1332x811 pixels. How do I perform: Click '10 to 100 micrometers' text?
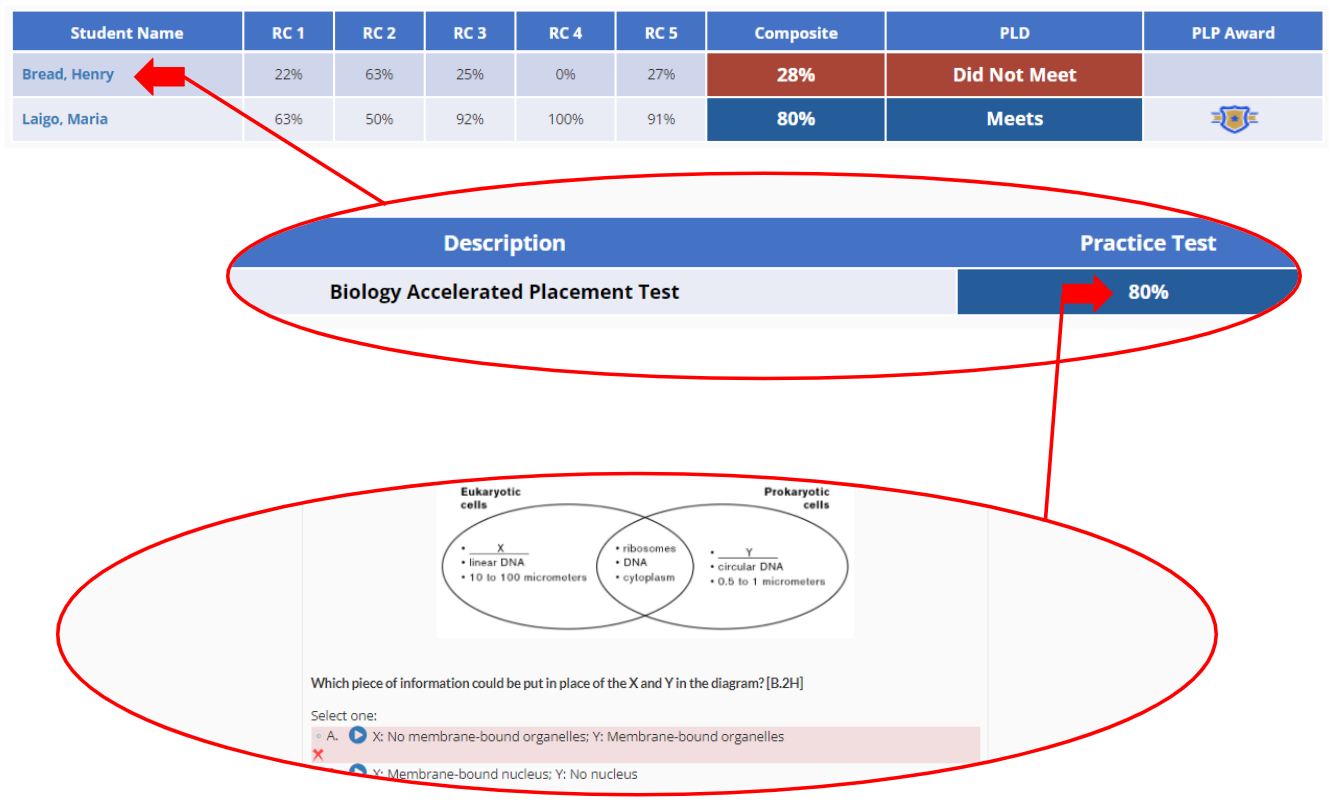[528, 577]
